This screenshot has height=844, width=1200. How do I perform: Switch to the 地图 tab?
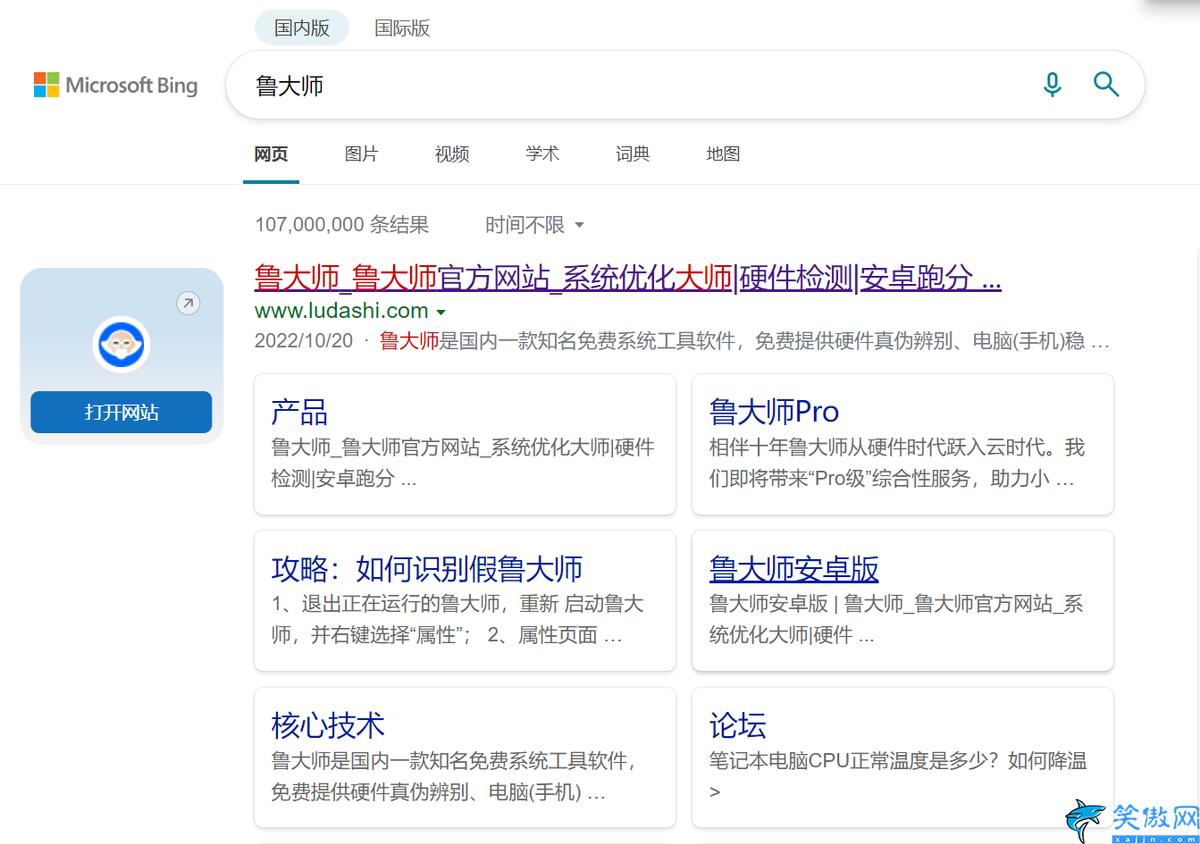(723, 154)
